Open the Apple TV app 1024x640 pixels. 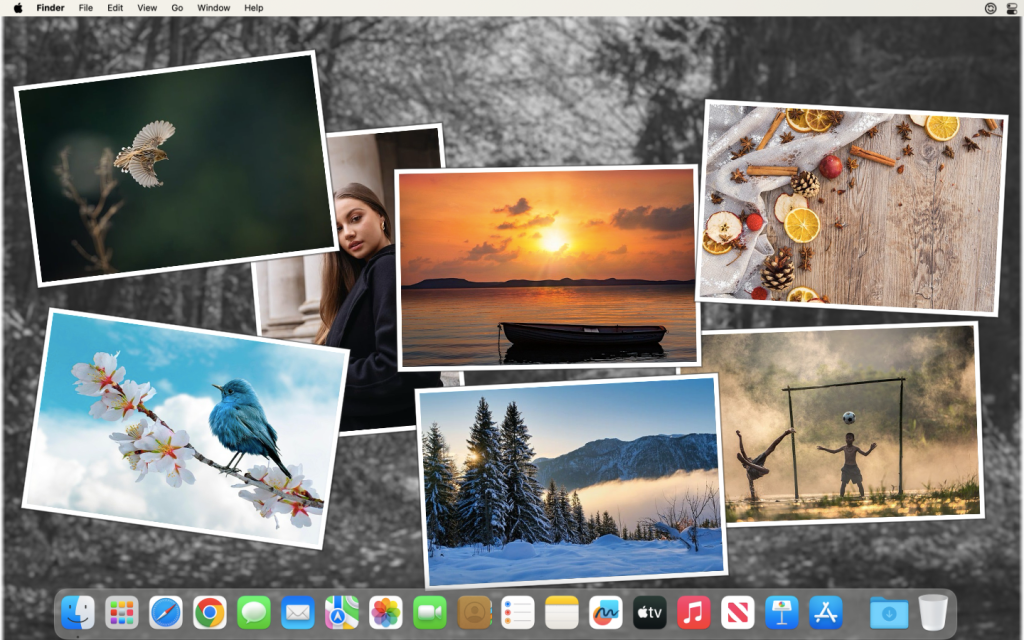(x=649, y=613)
